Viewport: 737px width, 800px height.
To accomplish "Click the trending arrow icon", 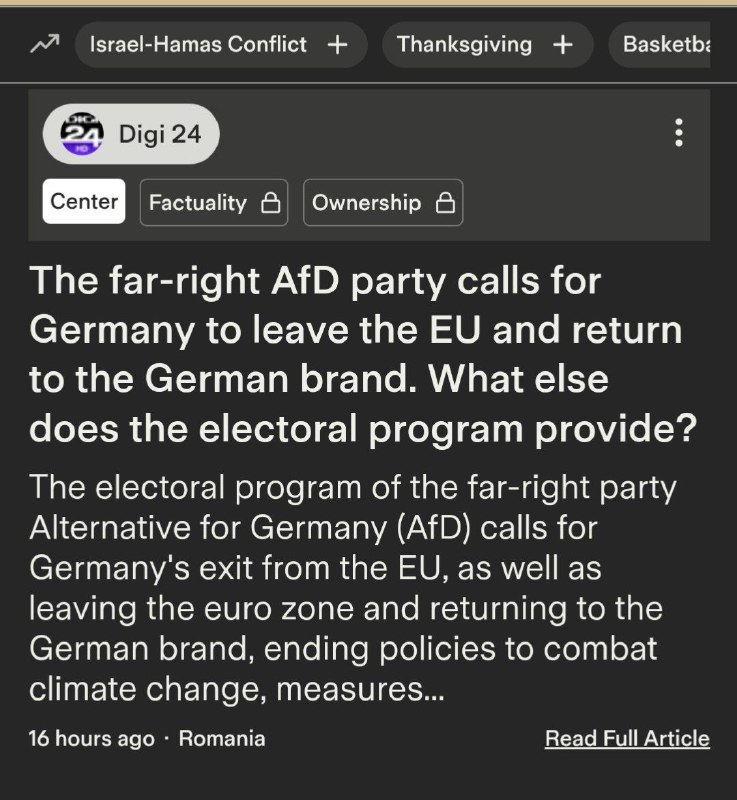I will [45, 44].
